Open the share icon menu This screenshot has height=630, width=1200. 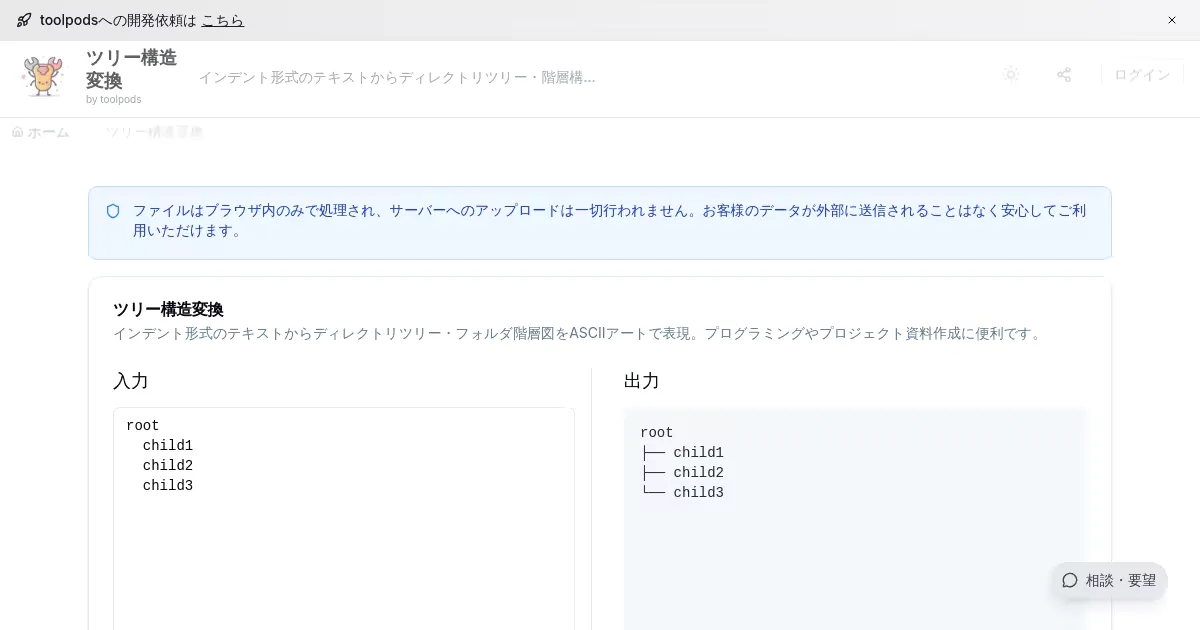point(1064,75)
